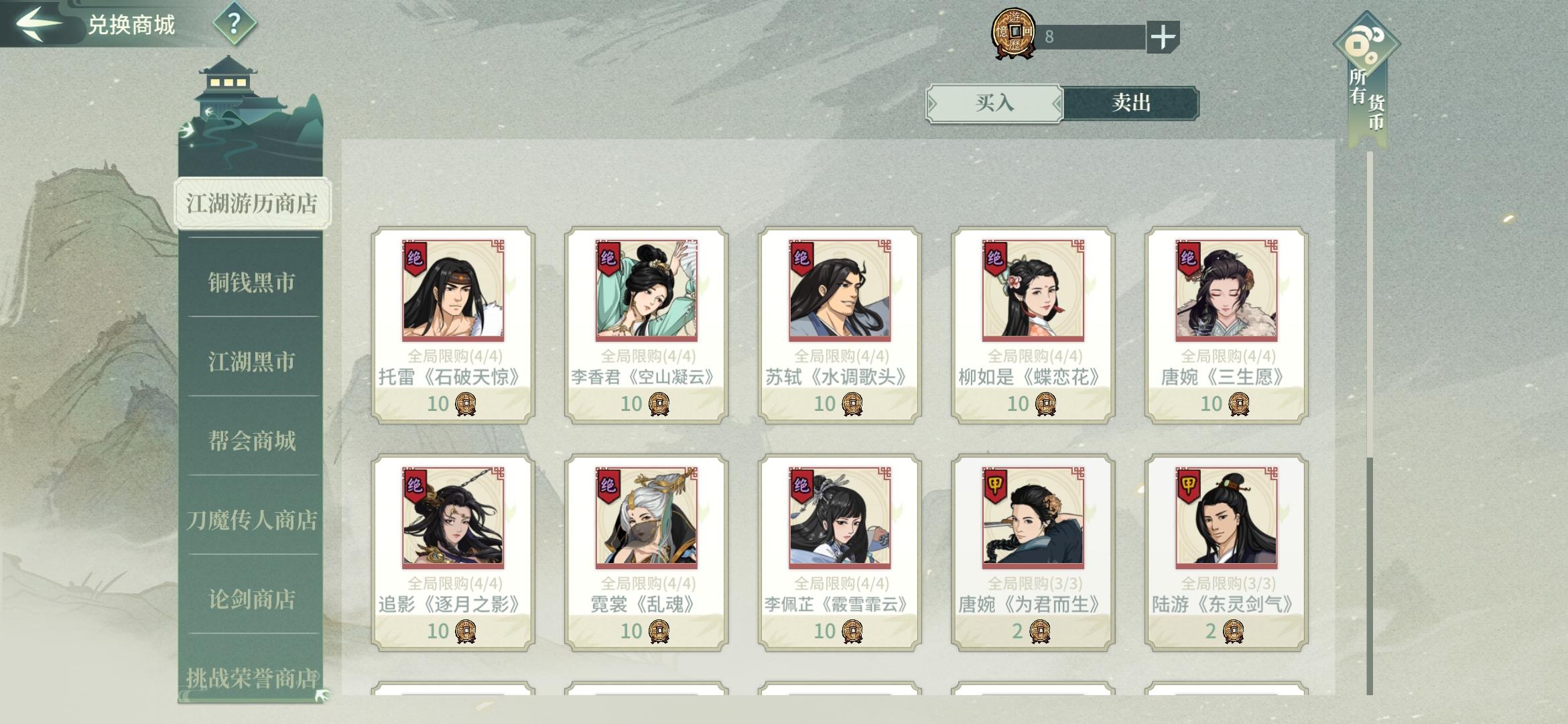
Task: Choose the 苏轼《水调歌头》 item card
Action: coord(840,325)
